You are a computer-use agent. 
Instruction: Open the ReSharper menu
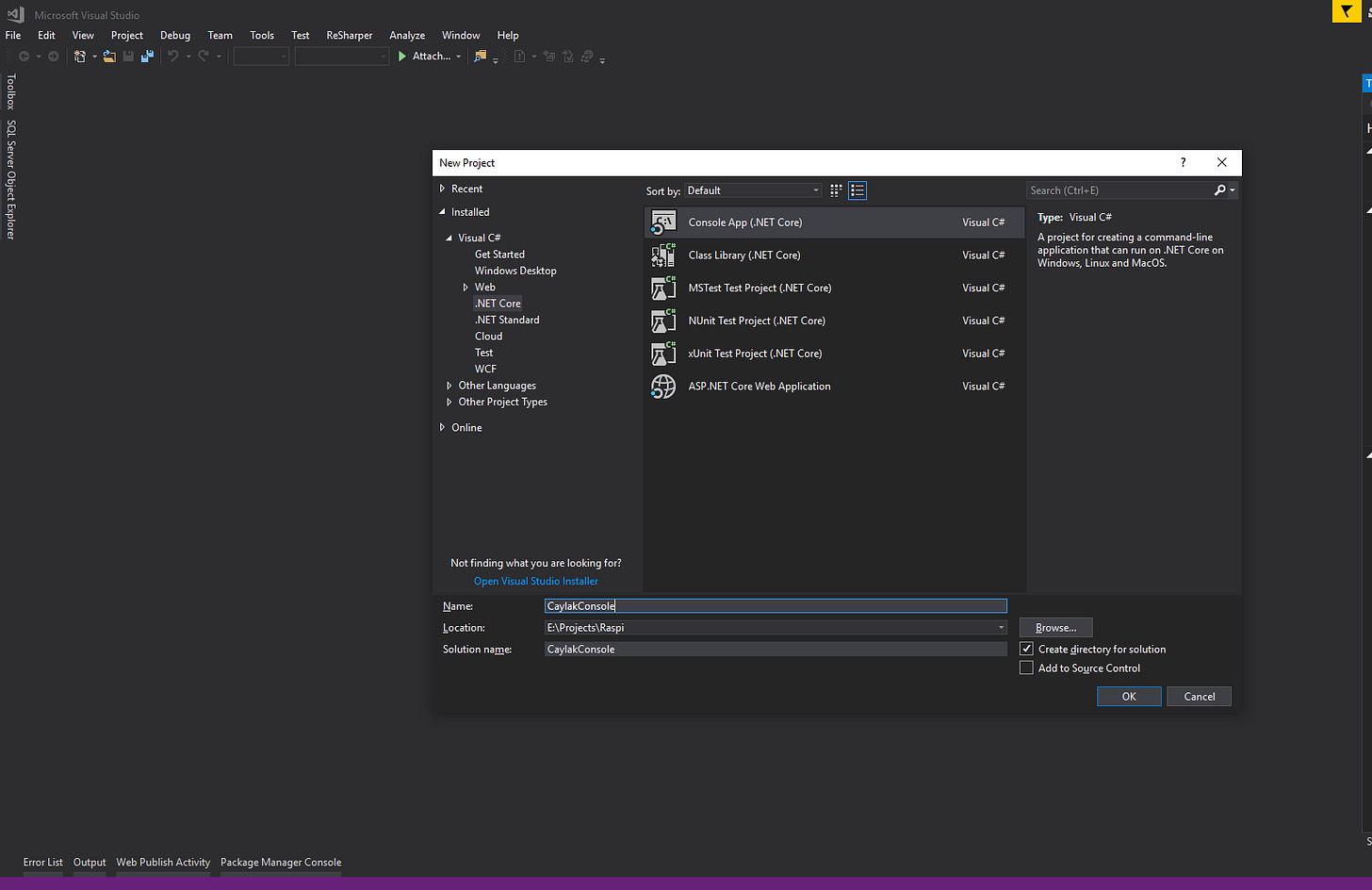pyautogui.click(x=350, y=35)
